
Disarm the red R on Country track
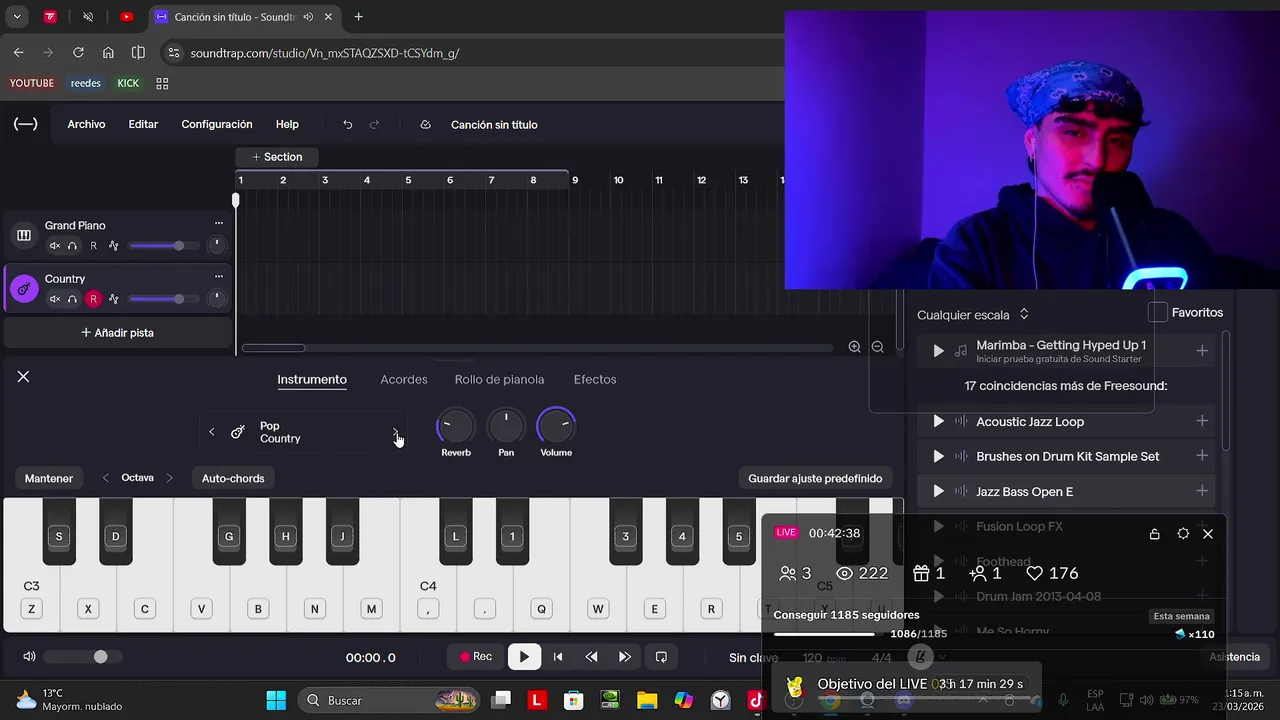[x=94, y=299]
